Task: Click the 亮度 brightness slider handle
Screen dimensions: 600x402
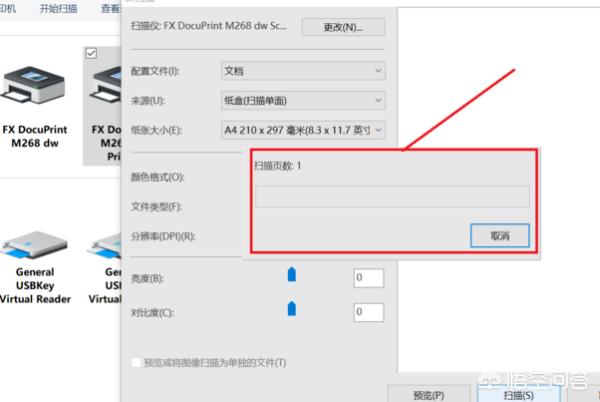Action: coord(292,274)
